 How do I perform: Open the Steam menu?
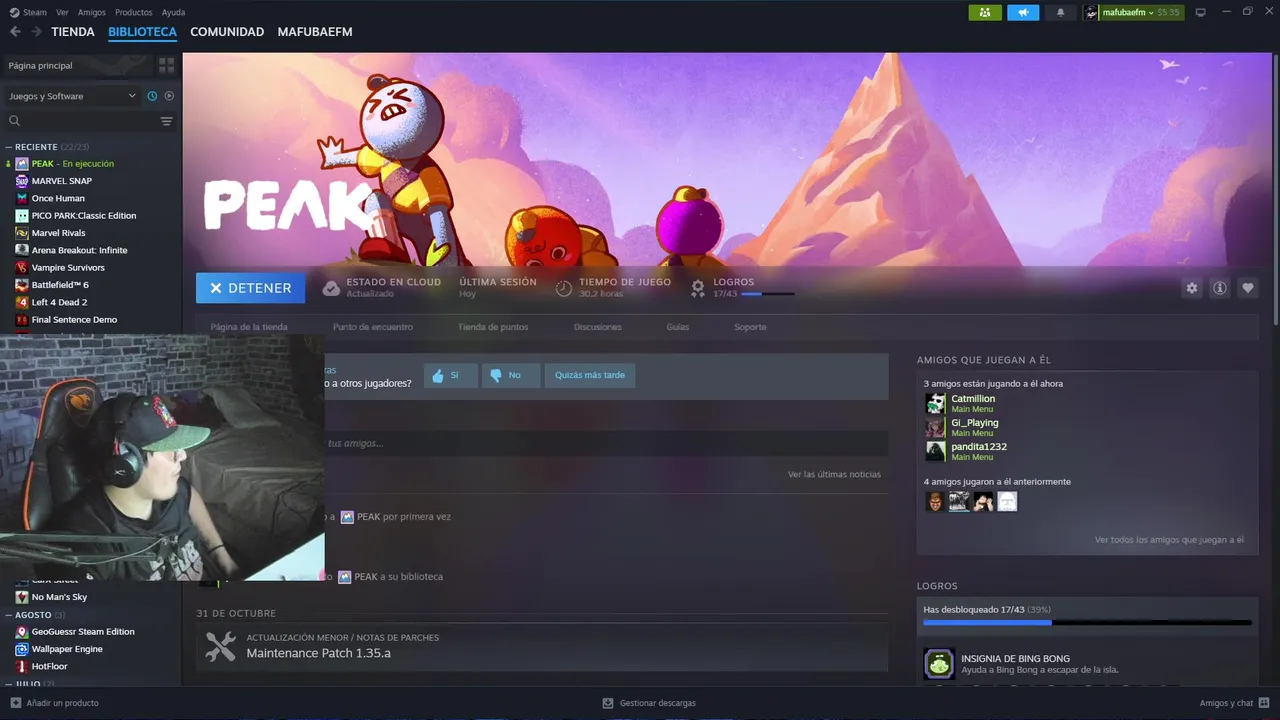[x=28, y=12]
